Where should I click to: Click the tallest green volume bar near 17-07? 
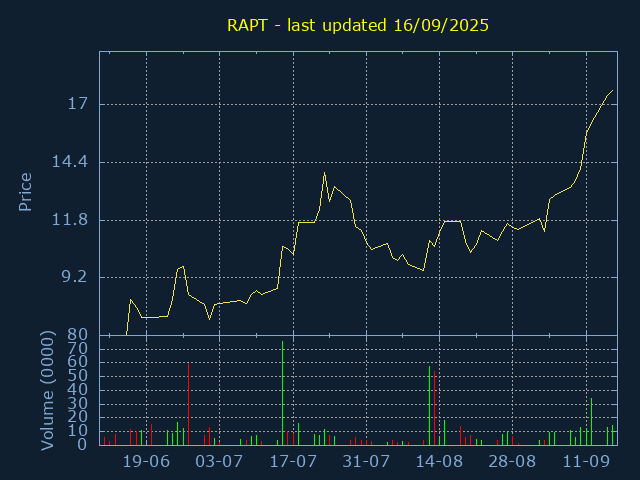point(282,393)
